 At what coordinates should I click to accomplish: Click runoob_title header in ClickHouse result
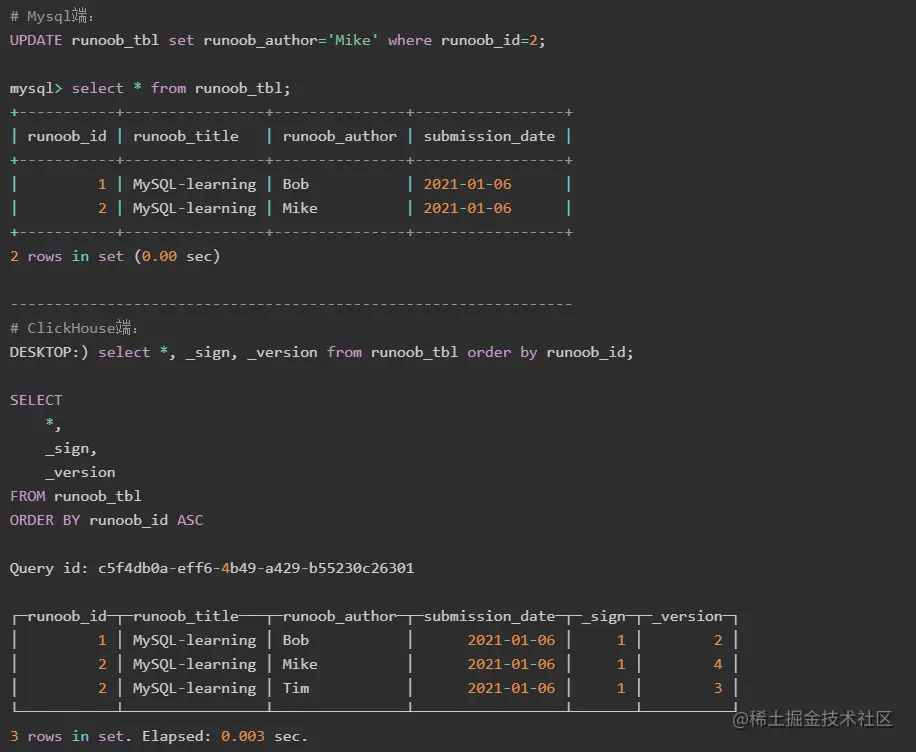coord(186,616)
